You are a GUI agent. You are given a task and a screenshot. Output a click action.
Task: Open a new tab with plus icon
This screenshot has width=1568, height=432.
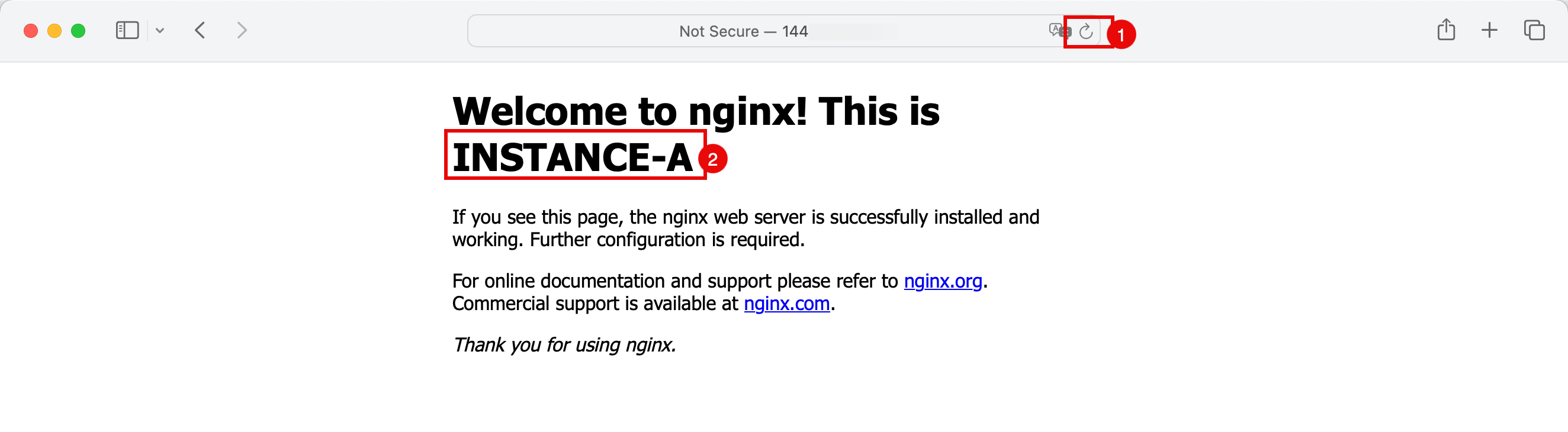[x=1489, y=30]
